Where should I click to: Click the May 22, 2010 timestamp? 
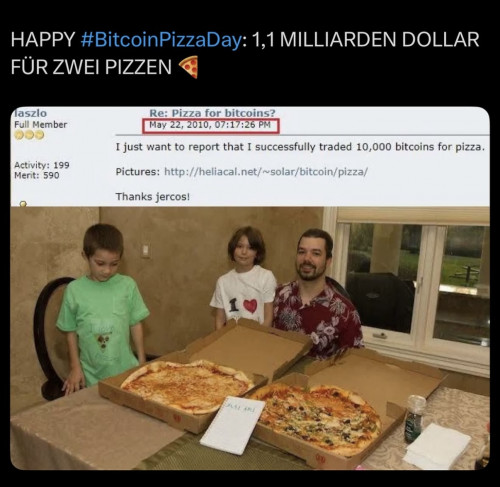[x=210, y=125]
